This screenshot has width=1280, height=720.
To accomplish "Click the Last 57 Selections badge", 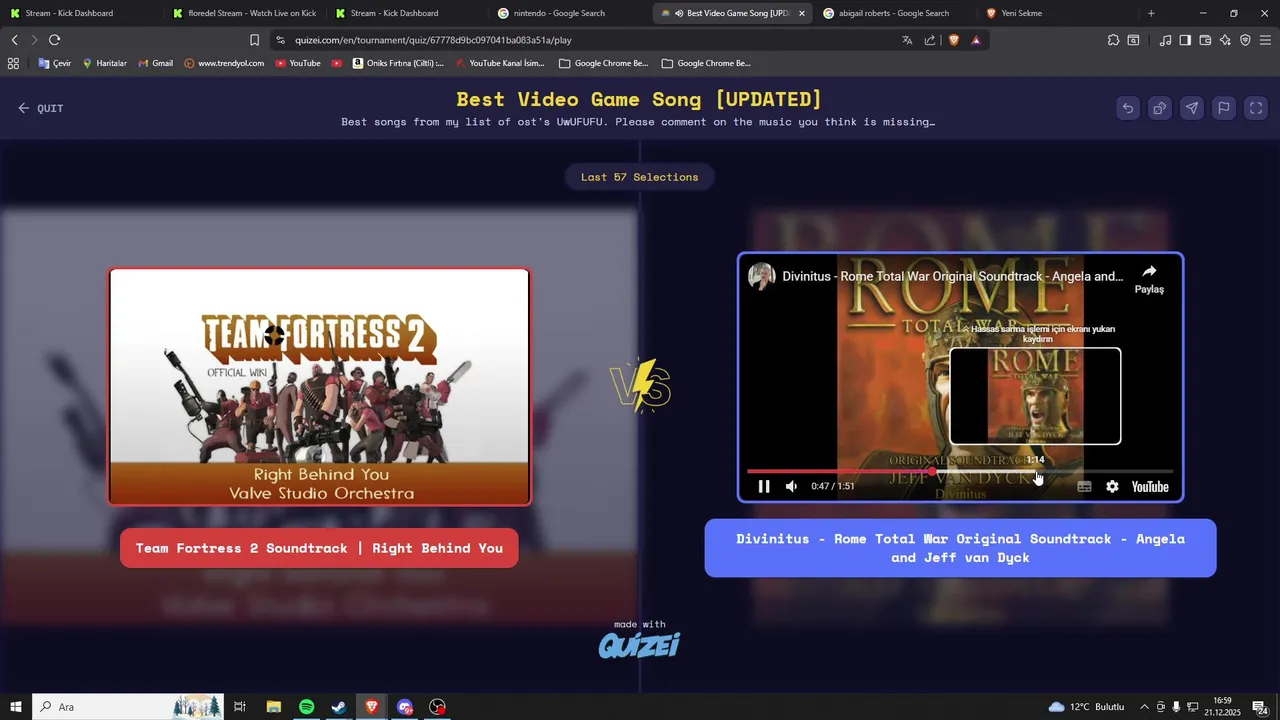I will [640, 177].
